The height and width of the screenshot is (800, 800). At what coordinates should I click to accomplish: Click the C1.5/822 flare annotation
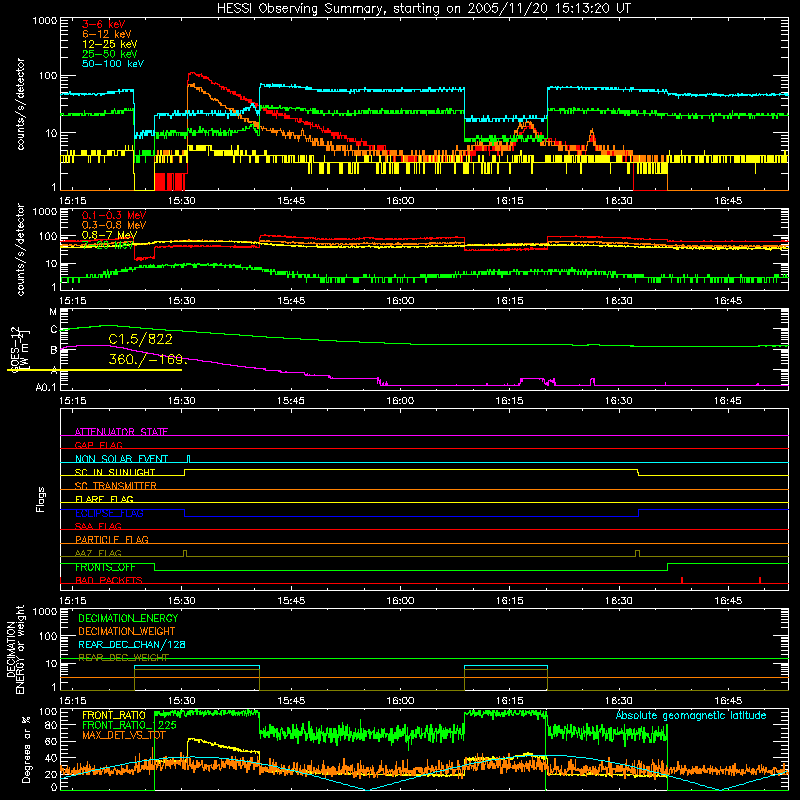pyautogui.click(x=140, y=339)
